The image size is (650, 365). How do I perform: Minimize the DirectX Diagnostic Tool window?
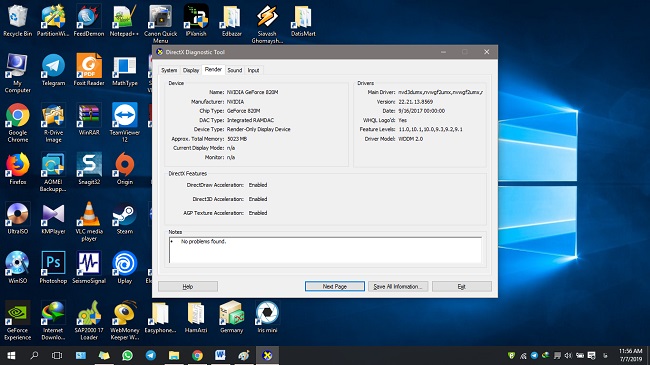point(444,52)
